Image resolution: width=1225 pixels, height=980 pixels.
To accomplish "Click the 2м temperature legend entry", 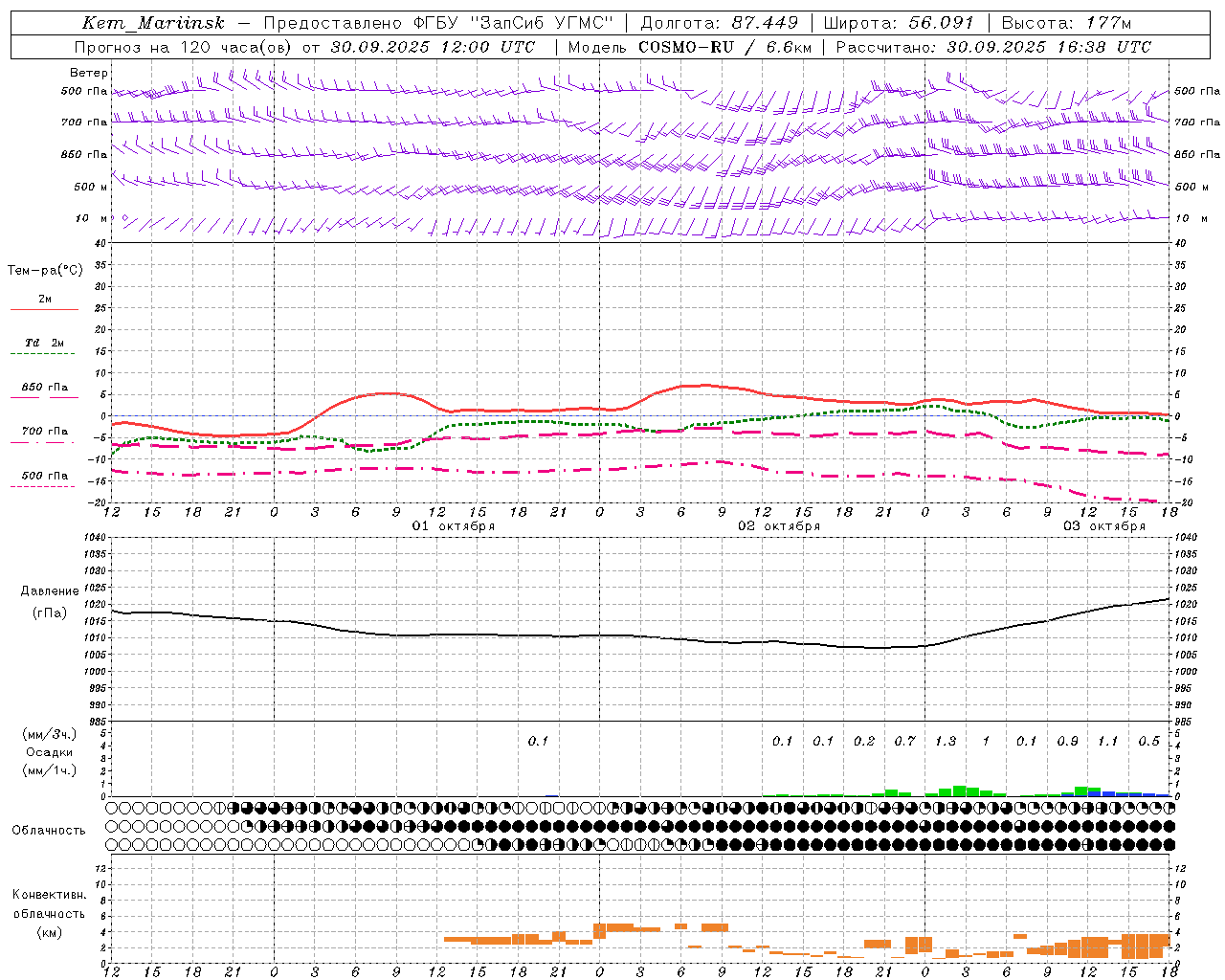I will (x=45, y=299).
